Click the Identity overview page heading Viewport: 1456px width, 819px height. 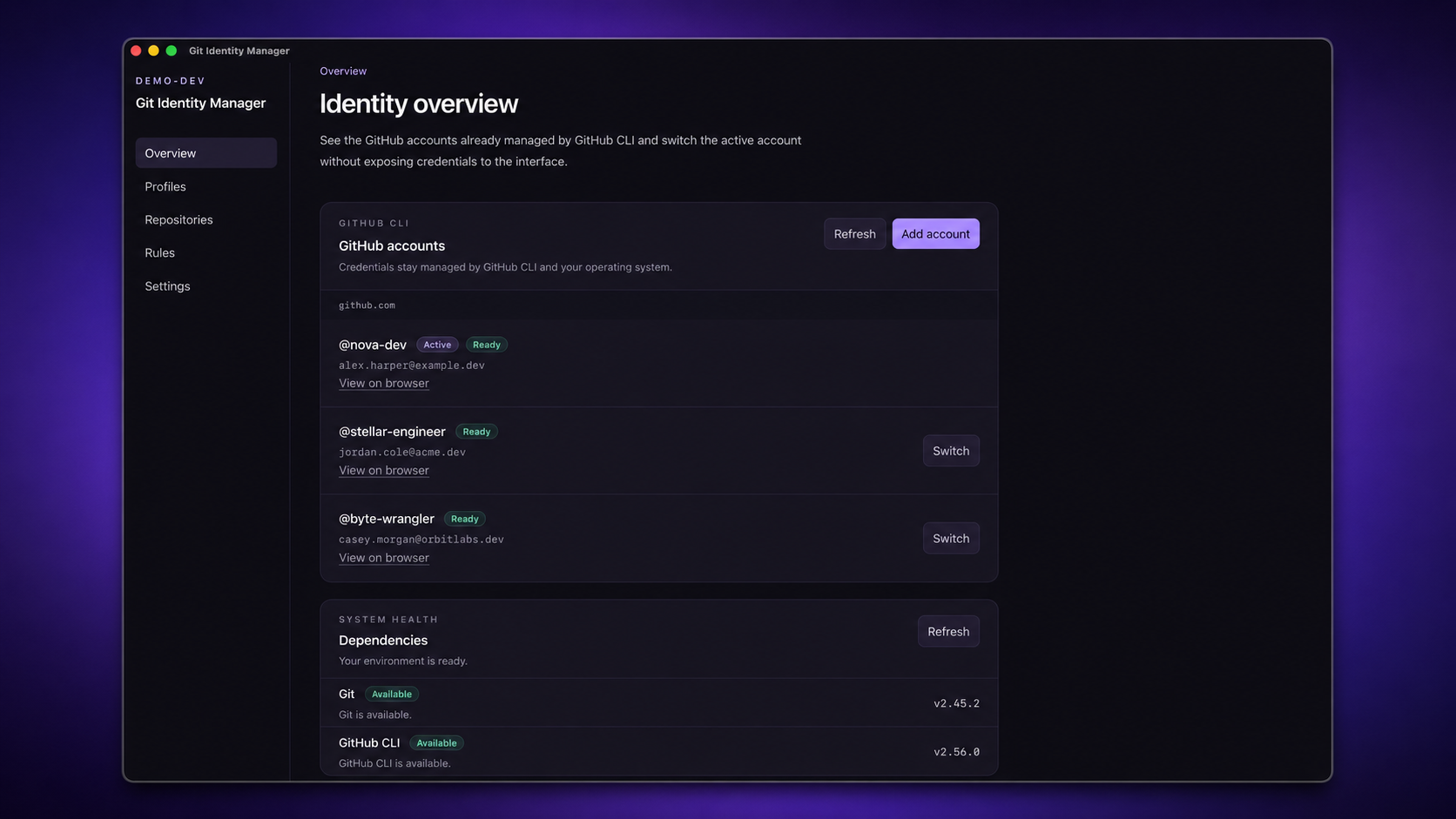pyautogui.click(x=419, y=104)
